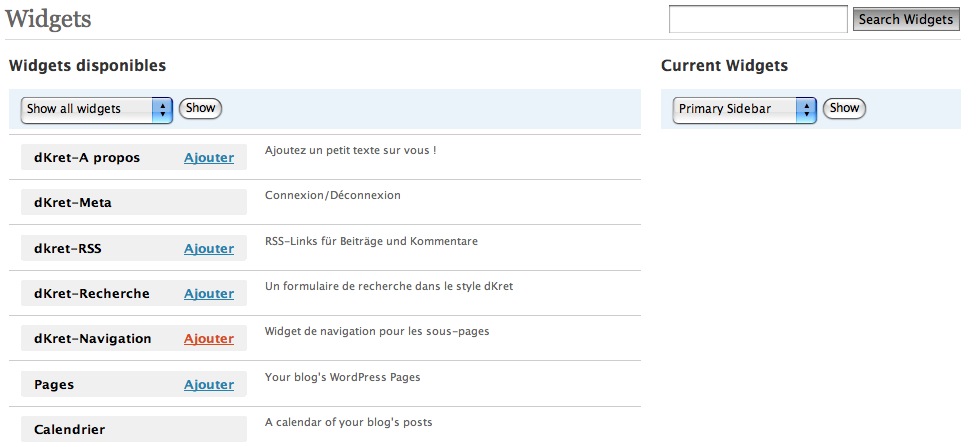Click the dkret-RSS widget name
The width and height of the screenshot is (976, 447).
tap(68, 249)
